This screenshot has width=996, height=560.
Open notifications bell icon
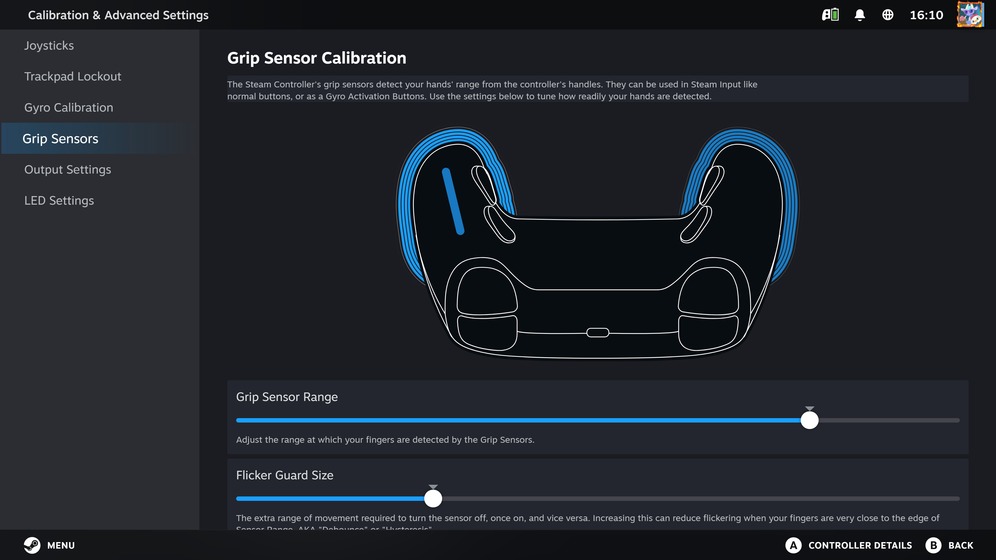pos(859,15)
